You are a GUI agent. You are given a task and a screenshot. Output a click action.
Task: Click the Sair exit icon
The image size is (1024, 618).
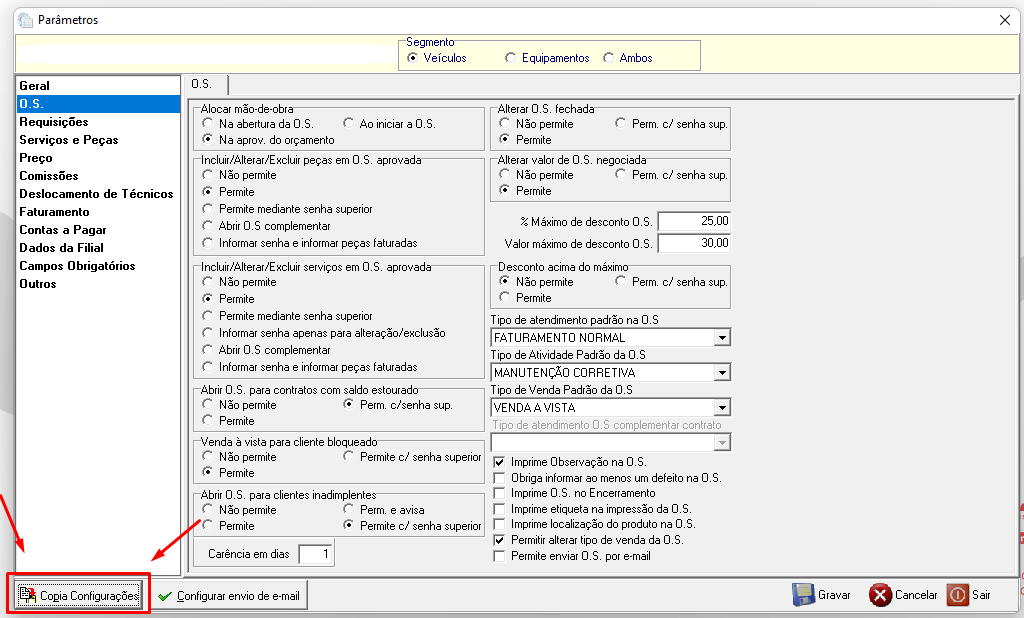957,594
